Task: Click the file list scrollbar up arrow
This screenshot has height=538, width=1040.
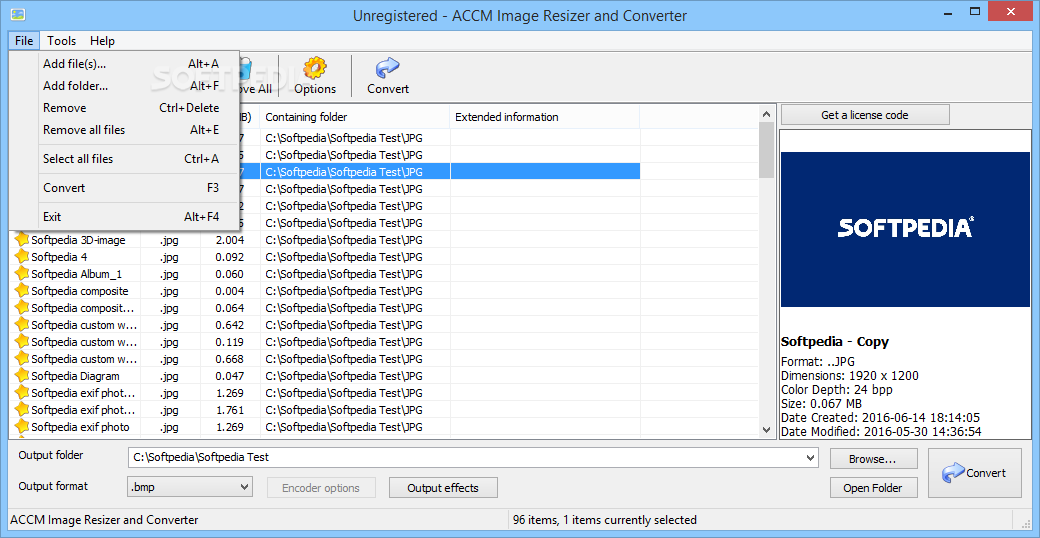Action: 767,113
